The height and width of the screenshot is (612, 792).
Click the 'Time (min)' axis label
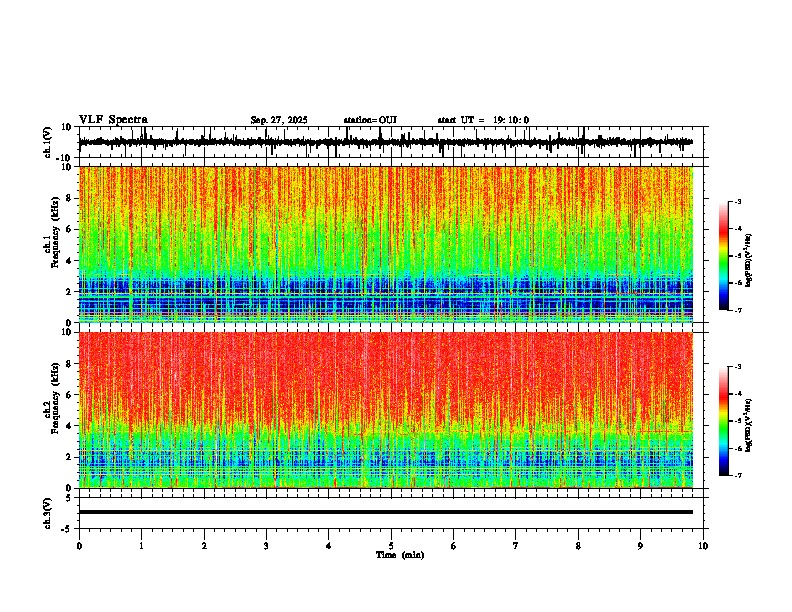400,555
